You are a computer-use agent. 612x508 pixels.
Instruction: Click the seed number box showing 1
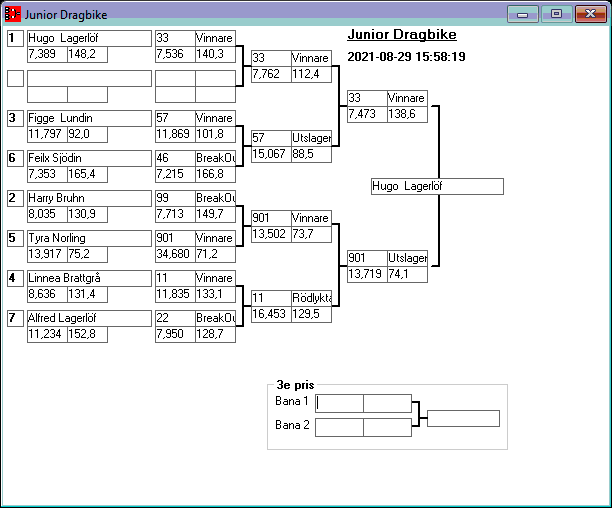pyautogui.click(x=16, y=38)
